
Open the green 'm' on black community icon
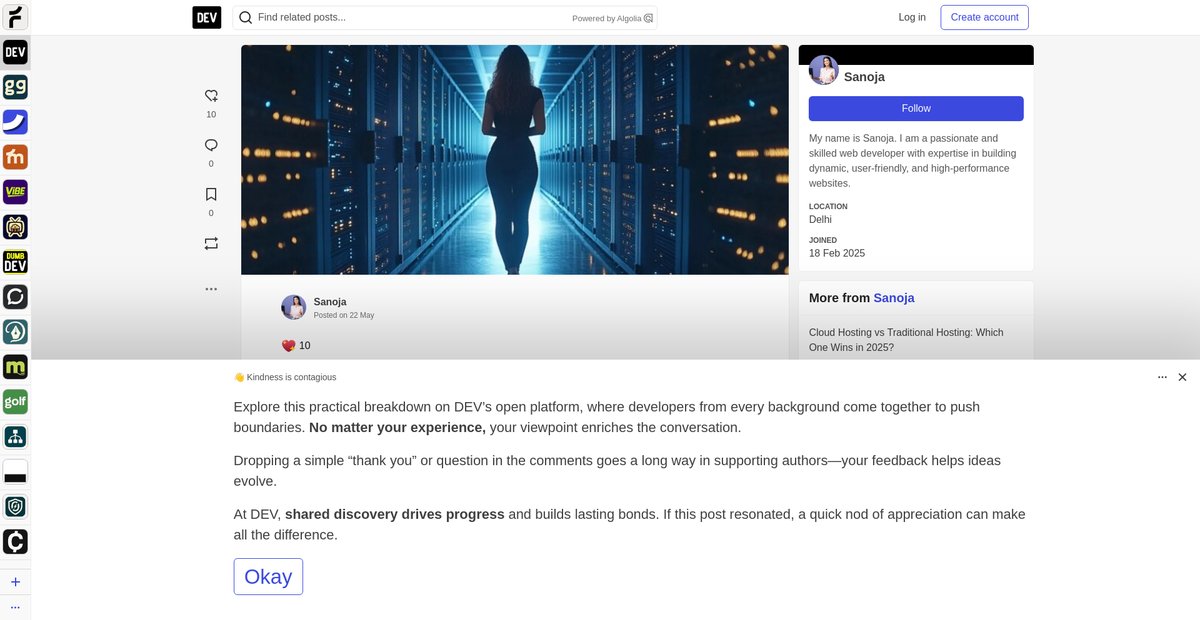click(x=15, y=367)
